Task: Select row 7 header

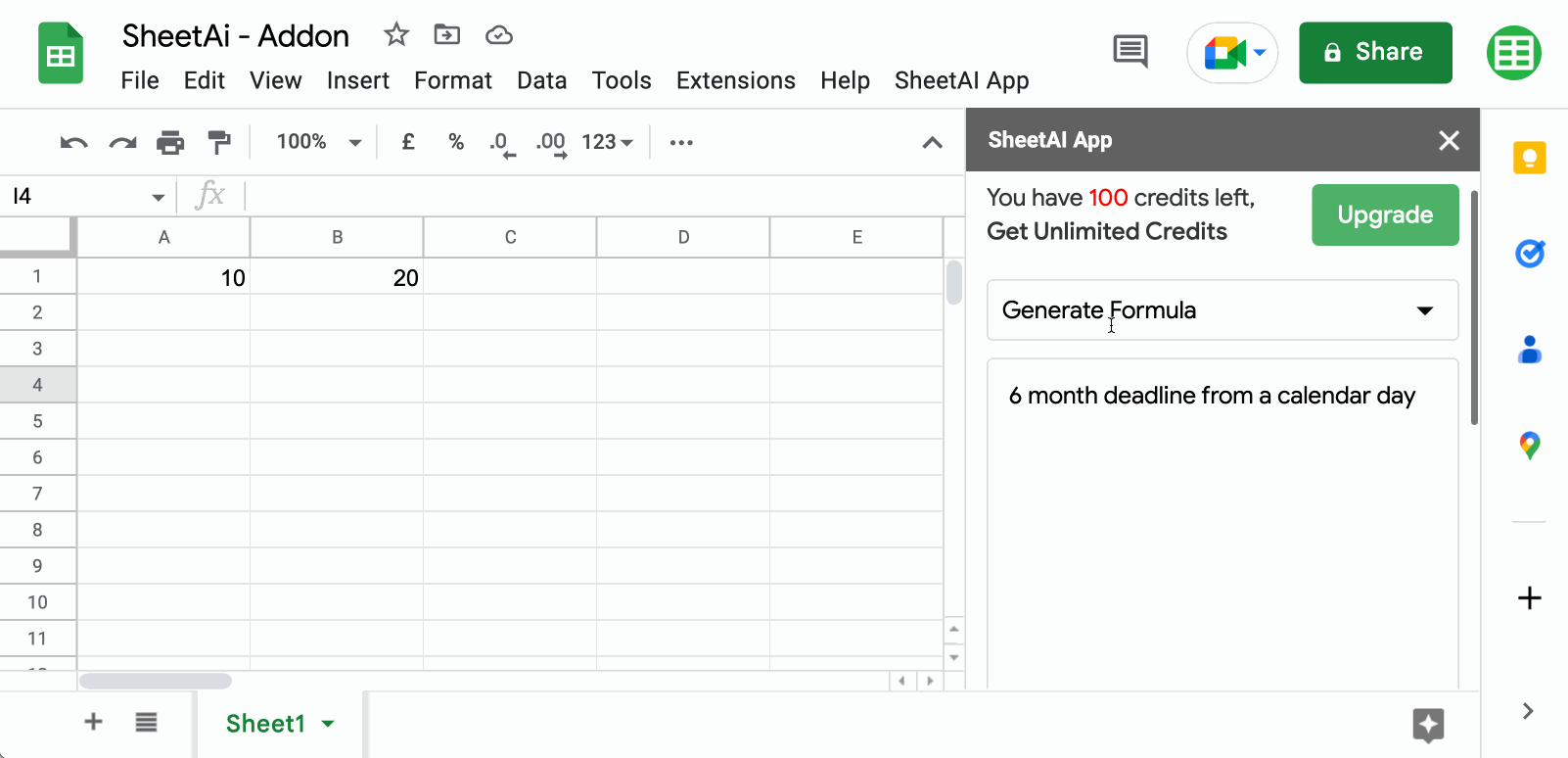Action: [37, 494]
